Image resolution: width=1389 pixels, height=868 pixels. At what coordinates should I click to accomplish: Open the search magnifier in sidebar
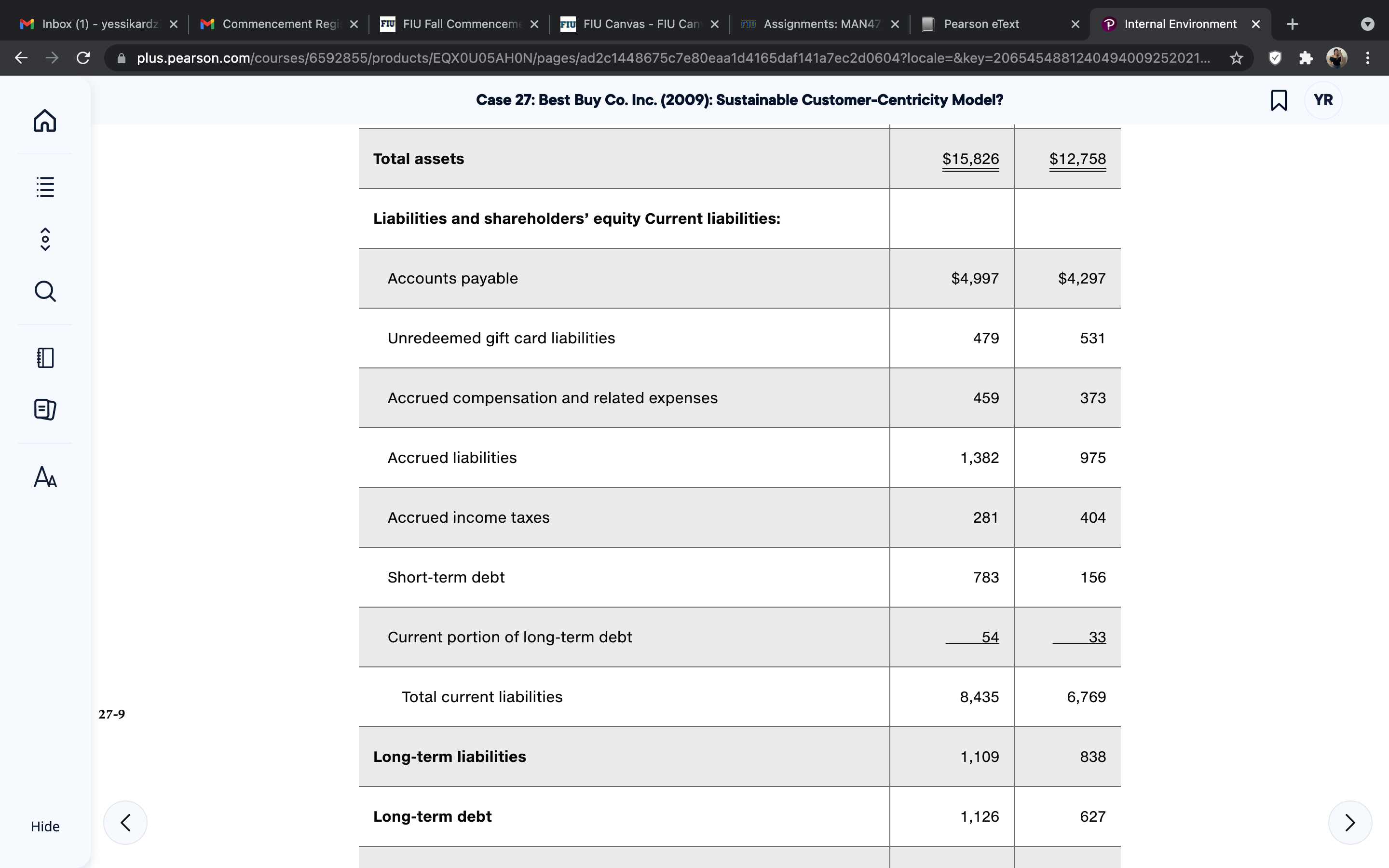45,291
